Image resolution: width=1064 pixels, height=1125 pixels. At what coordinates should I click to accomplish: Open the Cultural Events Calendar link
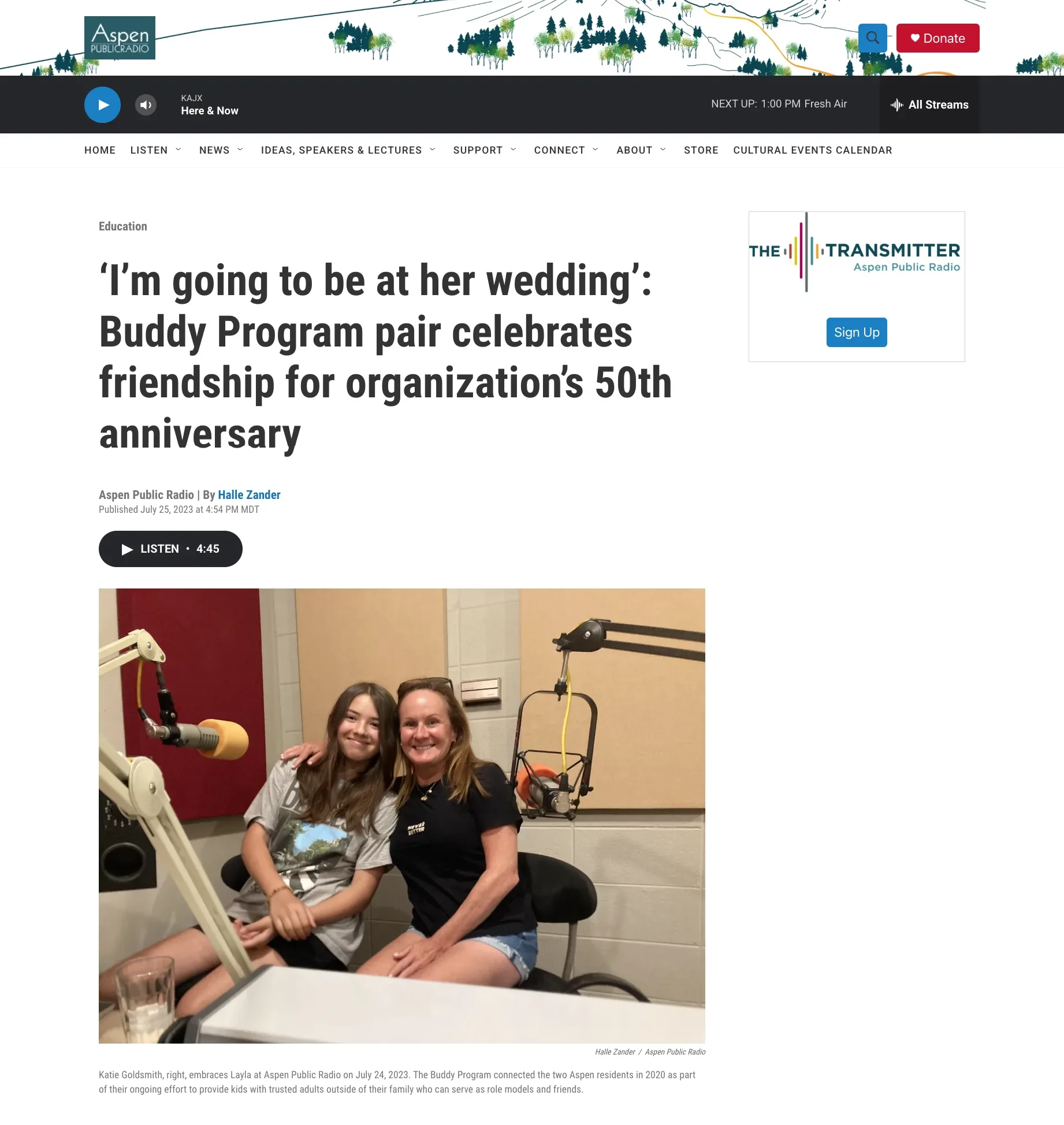click(x=813, y=150)
